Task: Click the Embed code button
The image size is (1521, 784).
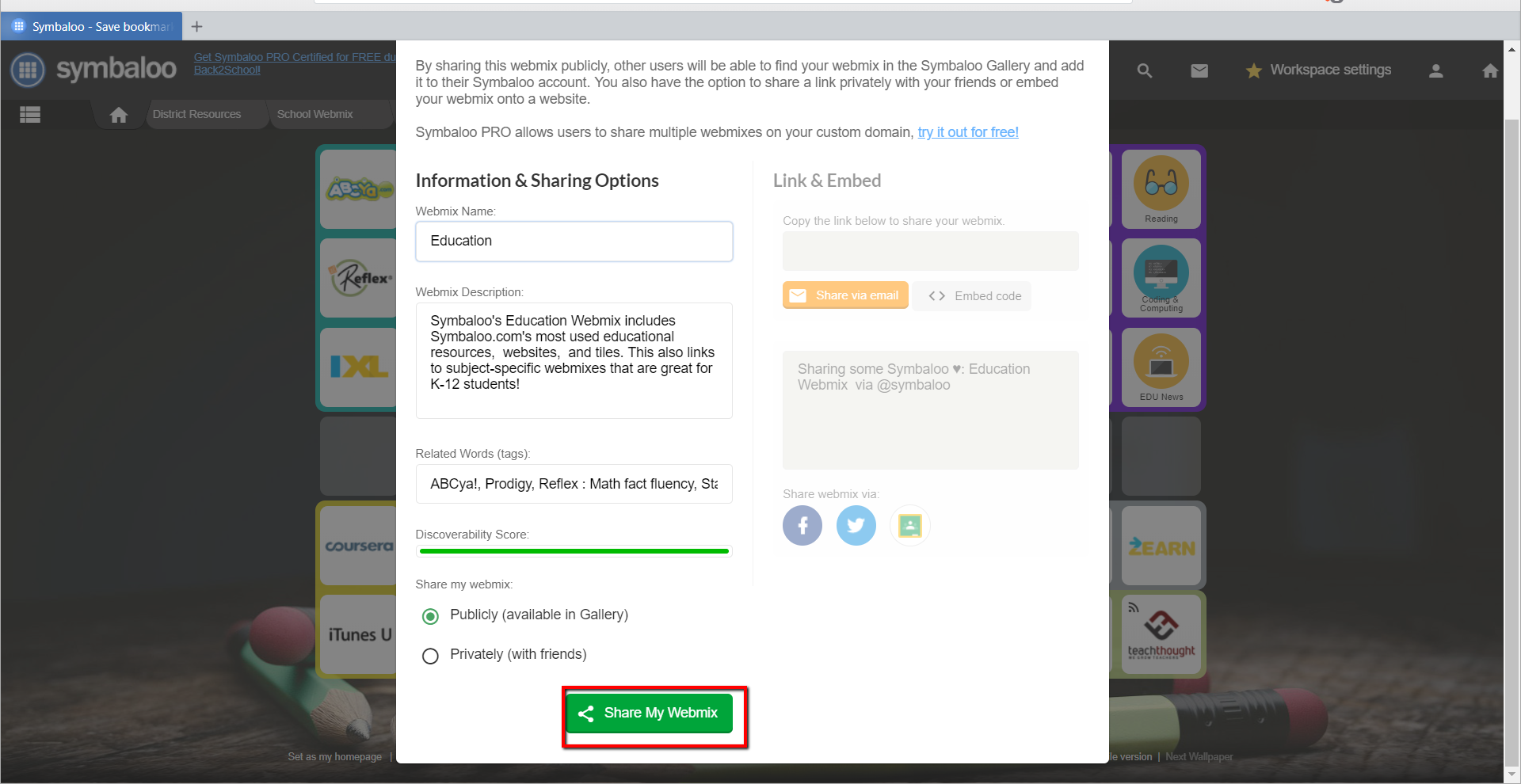Action: point(972,296)
